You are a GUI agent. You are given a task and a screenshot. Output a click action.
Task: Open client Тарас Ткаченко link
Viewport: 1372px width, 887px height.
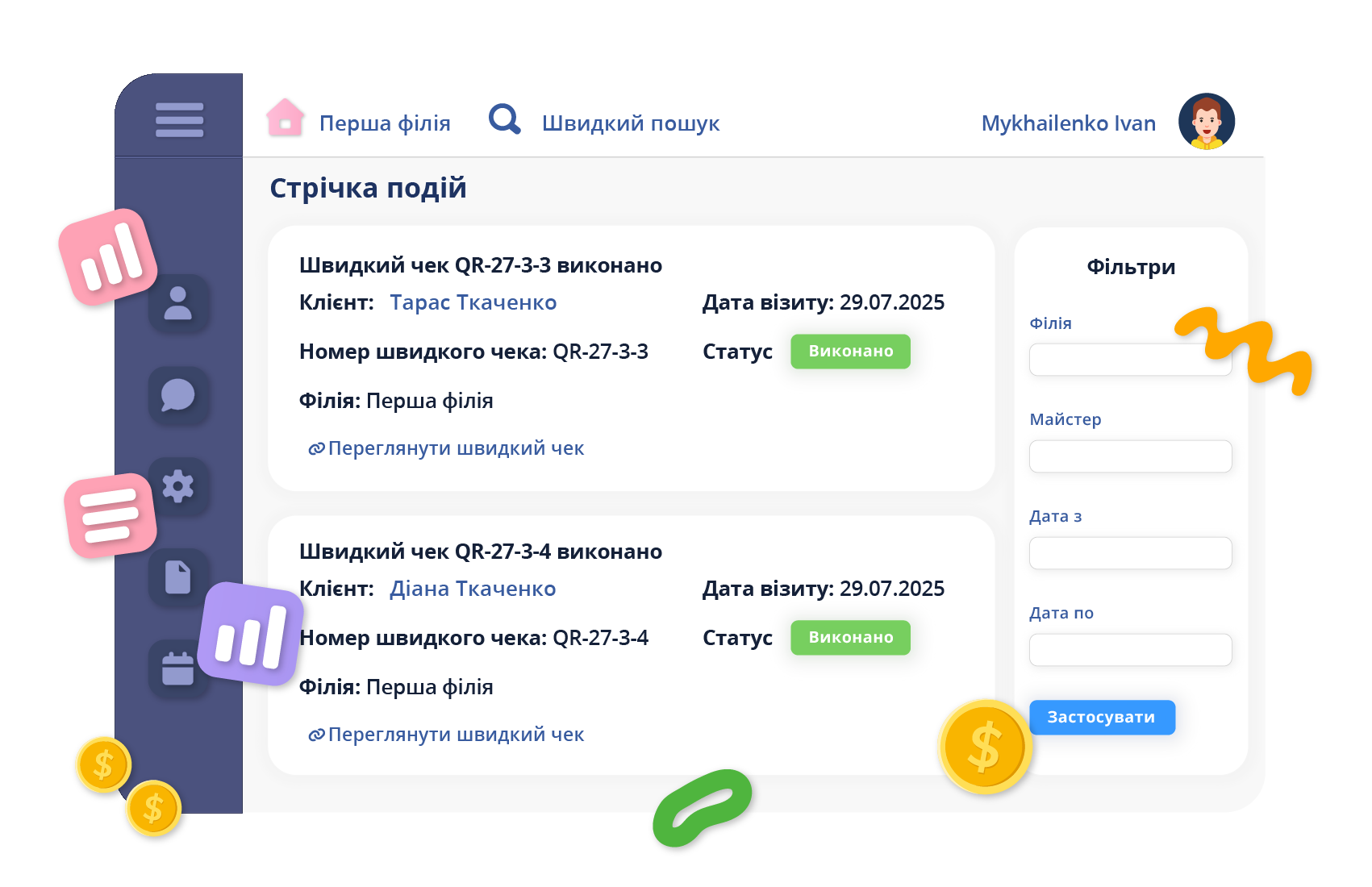pos(473,302)
